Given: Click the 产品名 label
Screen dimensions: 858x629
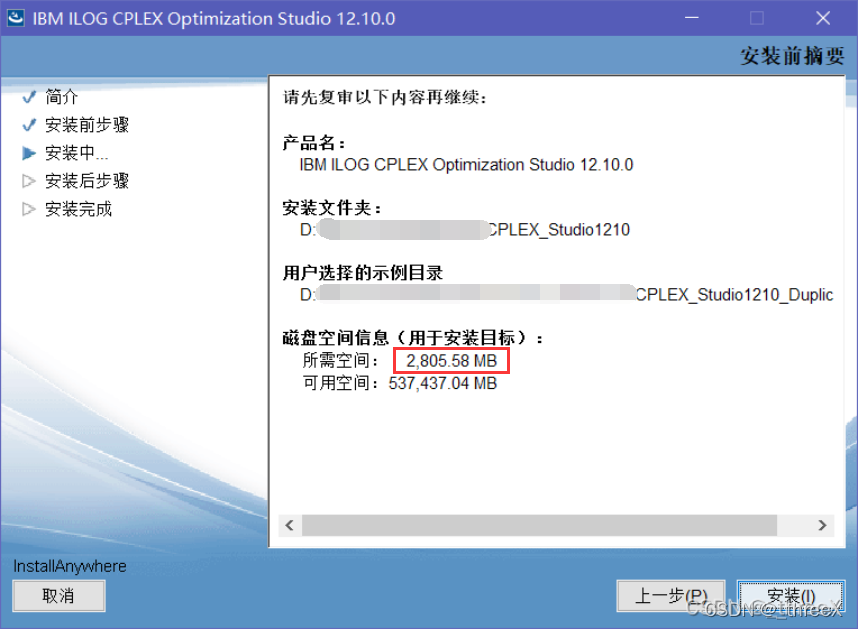Looking at the screenshot, I should [x=314, y=143].
